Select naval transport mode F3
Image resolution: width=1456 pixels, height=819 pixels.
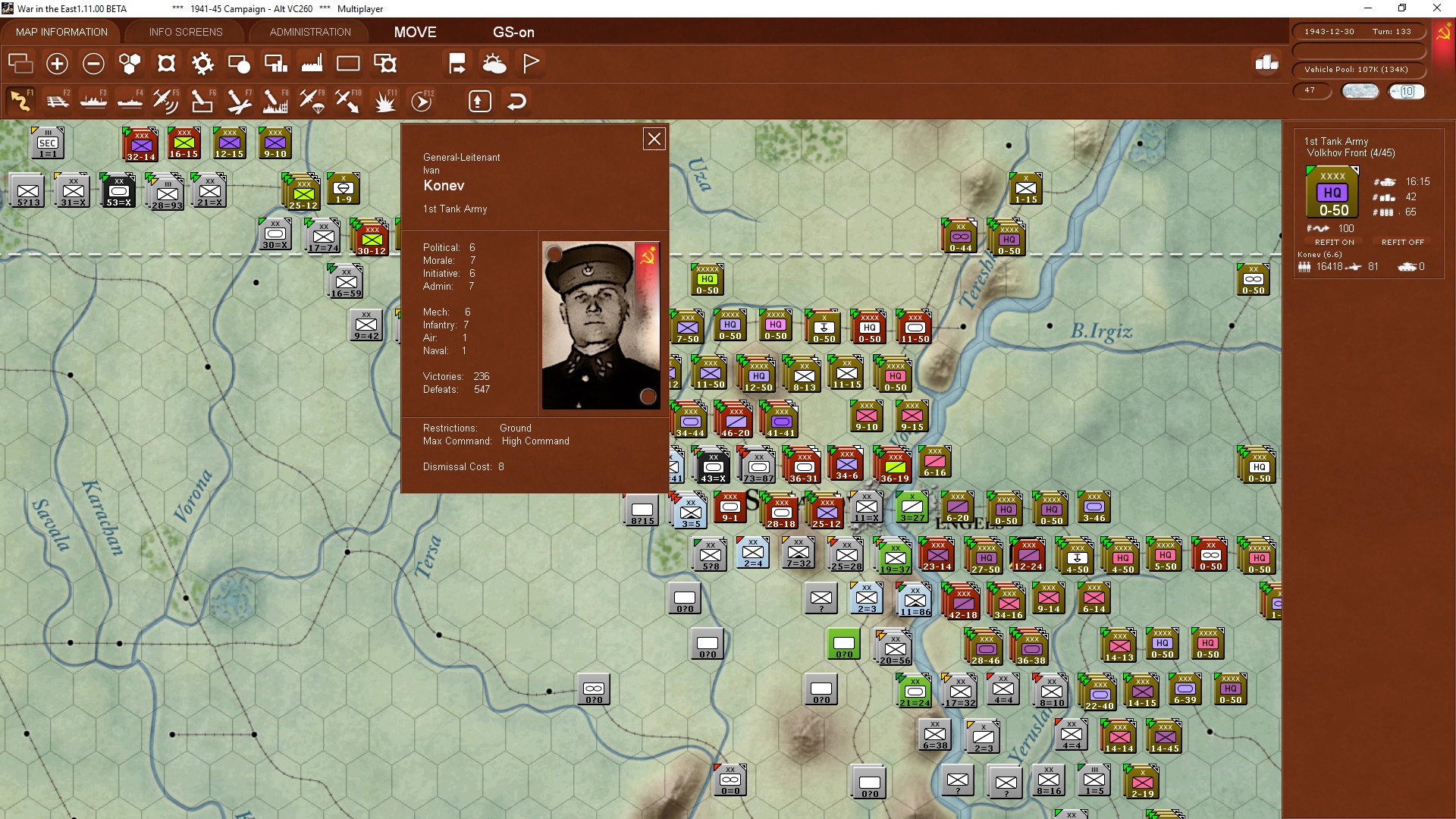(x=94, y=101)
